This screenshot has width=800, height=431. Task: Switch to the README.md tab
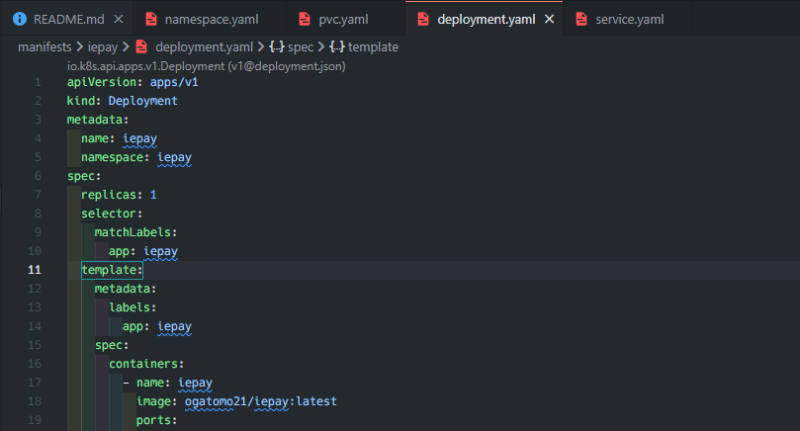tap(68, 19)
